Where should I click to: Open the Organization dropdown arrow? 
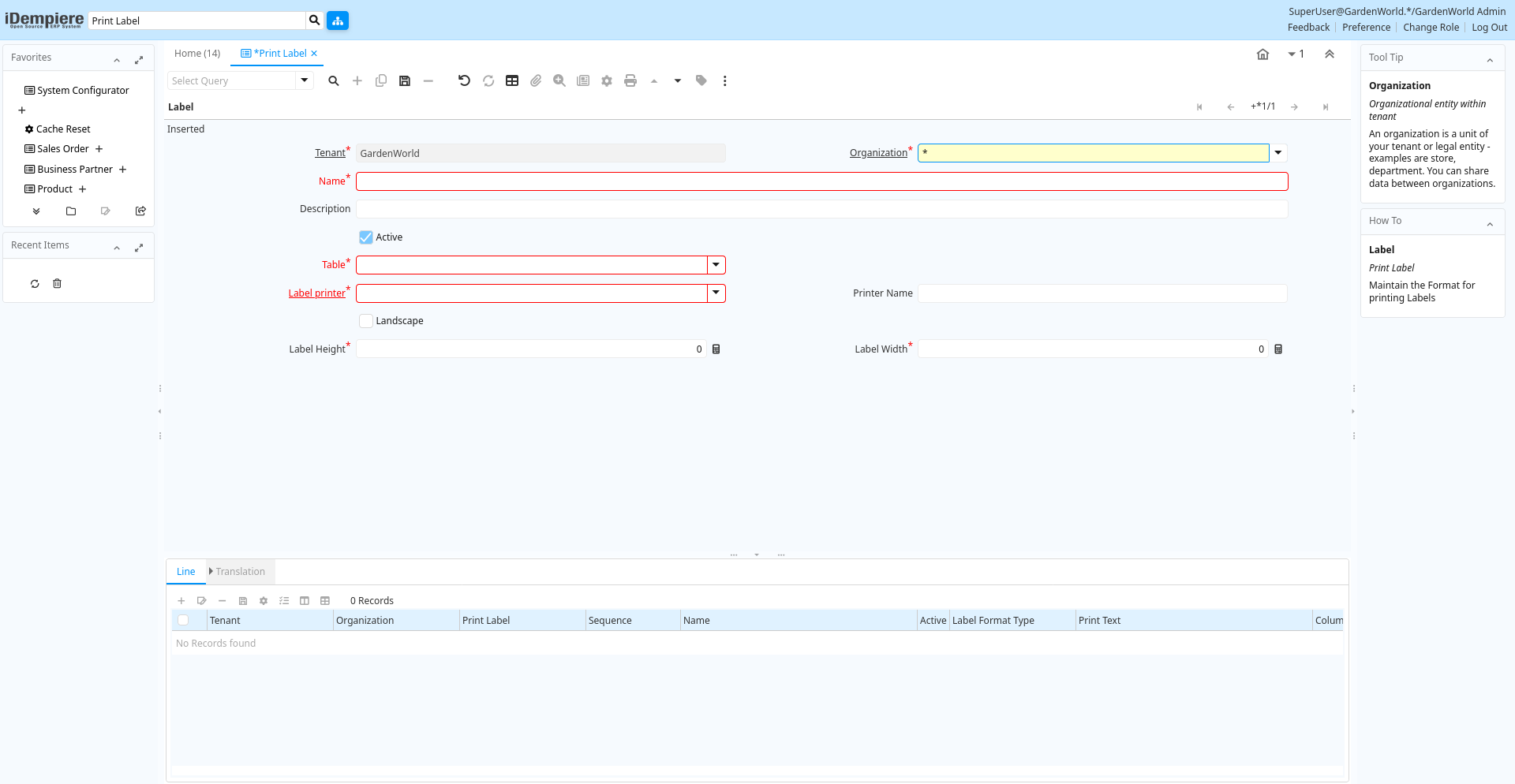[1278, 153]
